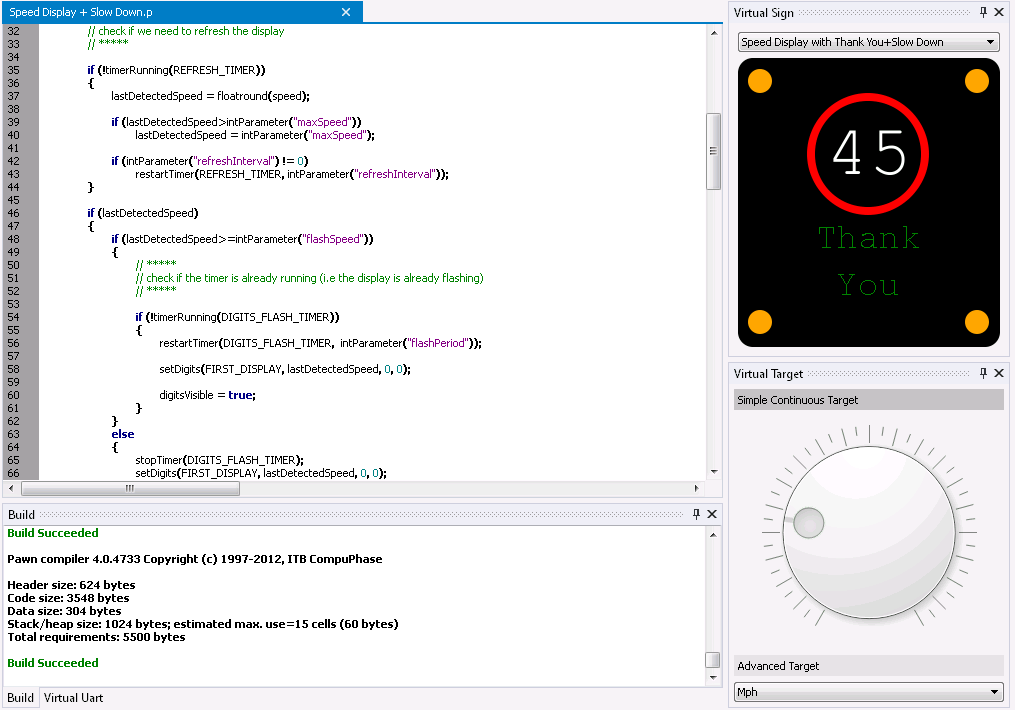Screen dimensions: 1015x710
Task: Click the code editor scroll down arrow
Action: point(714,472)
